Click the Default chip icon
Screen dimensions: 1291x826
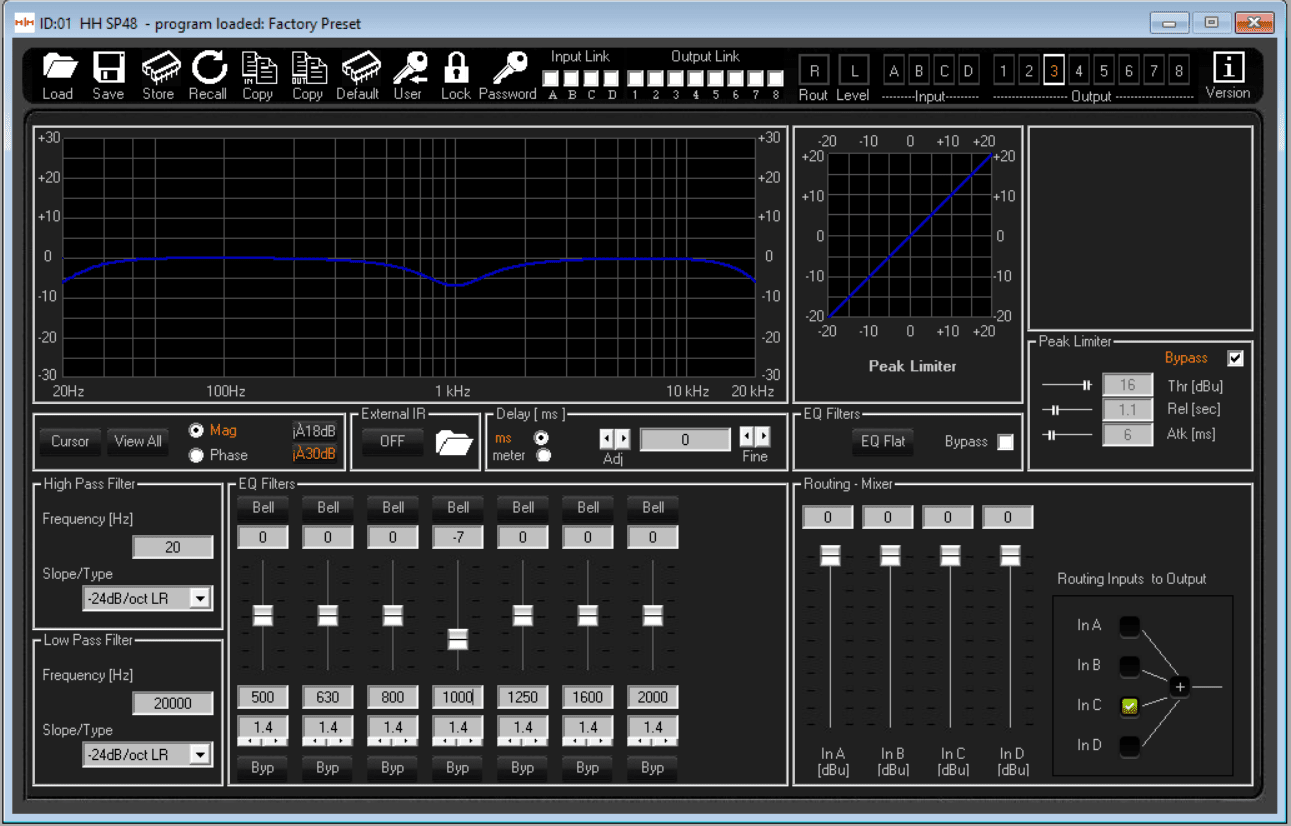pos(357,68)
